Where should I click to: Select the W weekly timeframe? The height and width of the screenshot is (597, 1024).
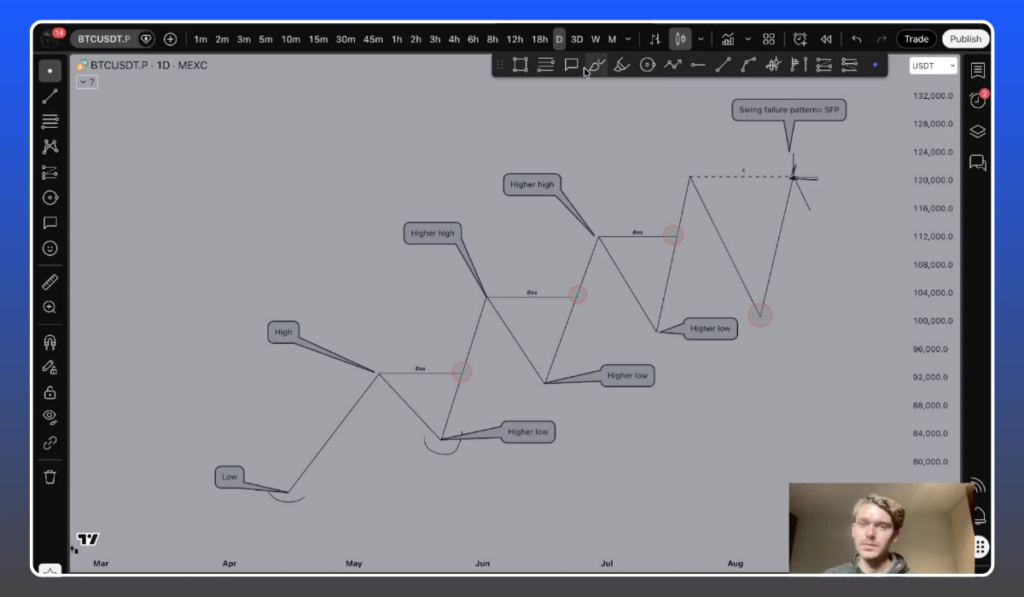[x=595, y=39]
